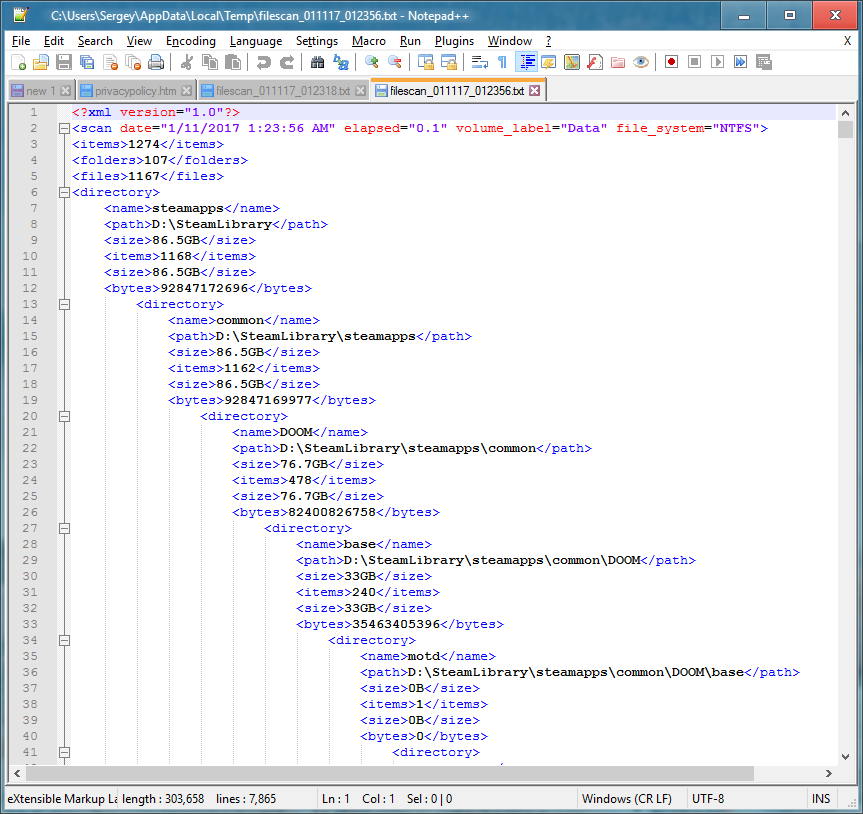This screenshot has height=814, width=863.
Task: Click the vertical scrollbar down arrow
Action: (x=845, y=755)
